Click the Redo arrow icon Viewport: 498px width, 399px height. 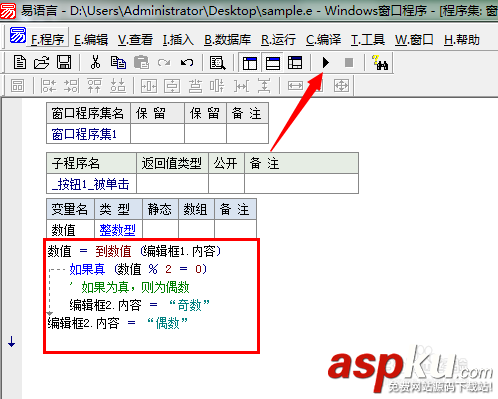coord(164,62)
